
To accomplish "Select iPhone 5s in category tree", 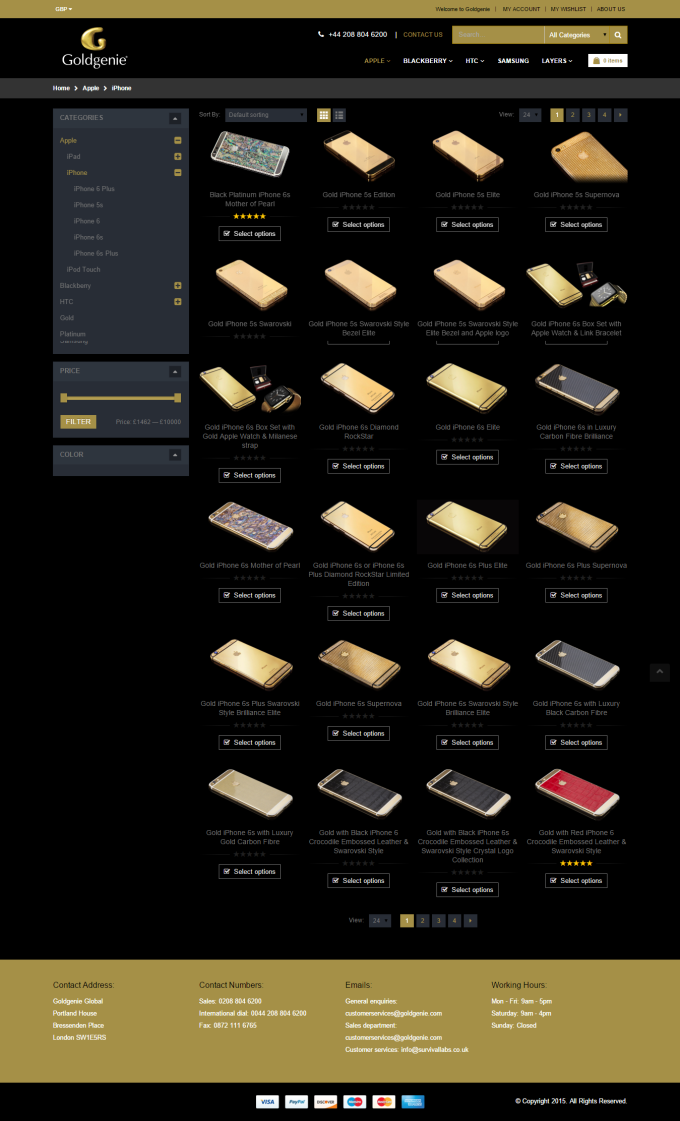I will [x=89, y=205].
